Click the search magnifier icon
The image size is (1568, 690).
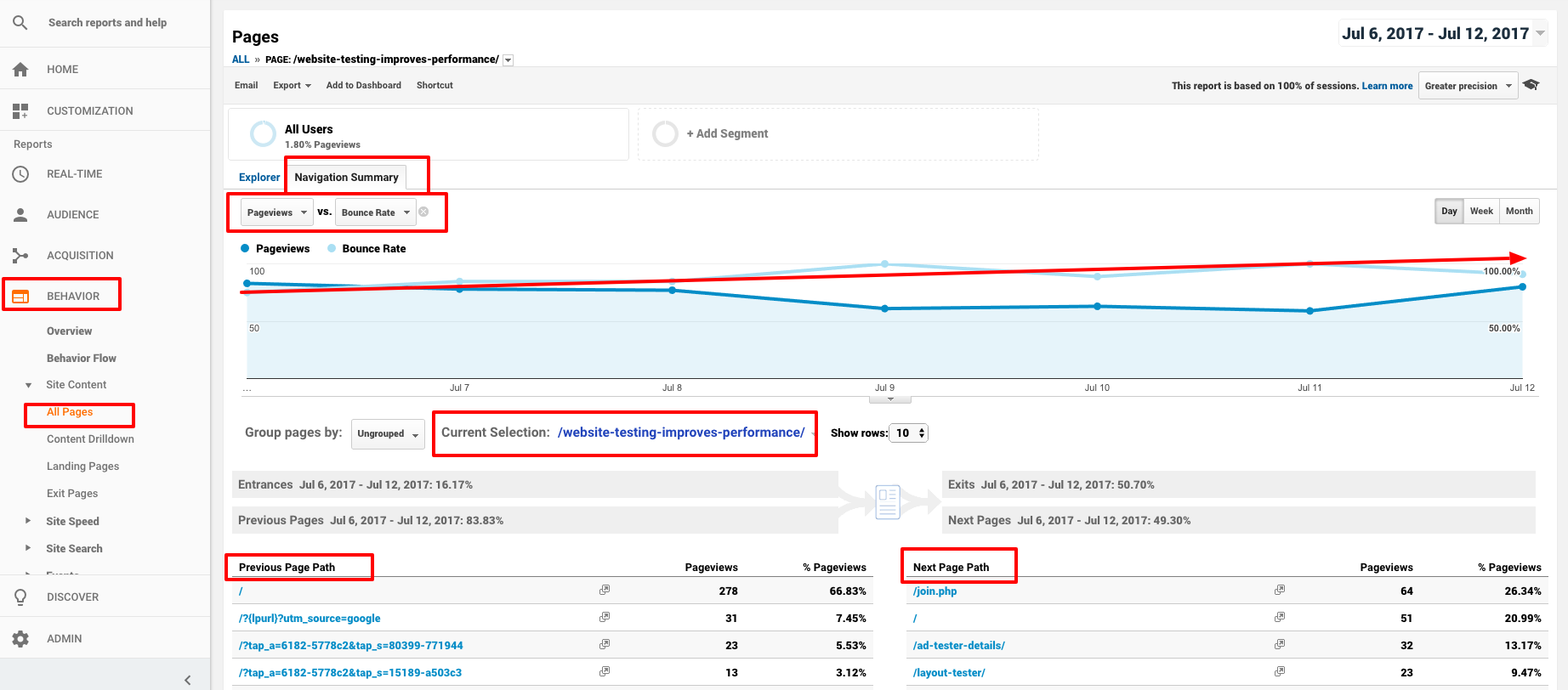pyautogui.click(x=20, y=23)
